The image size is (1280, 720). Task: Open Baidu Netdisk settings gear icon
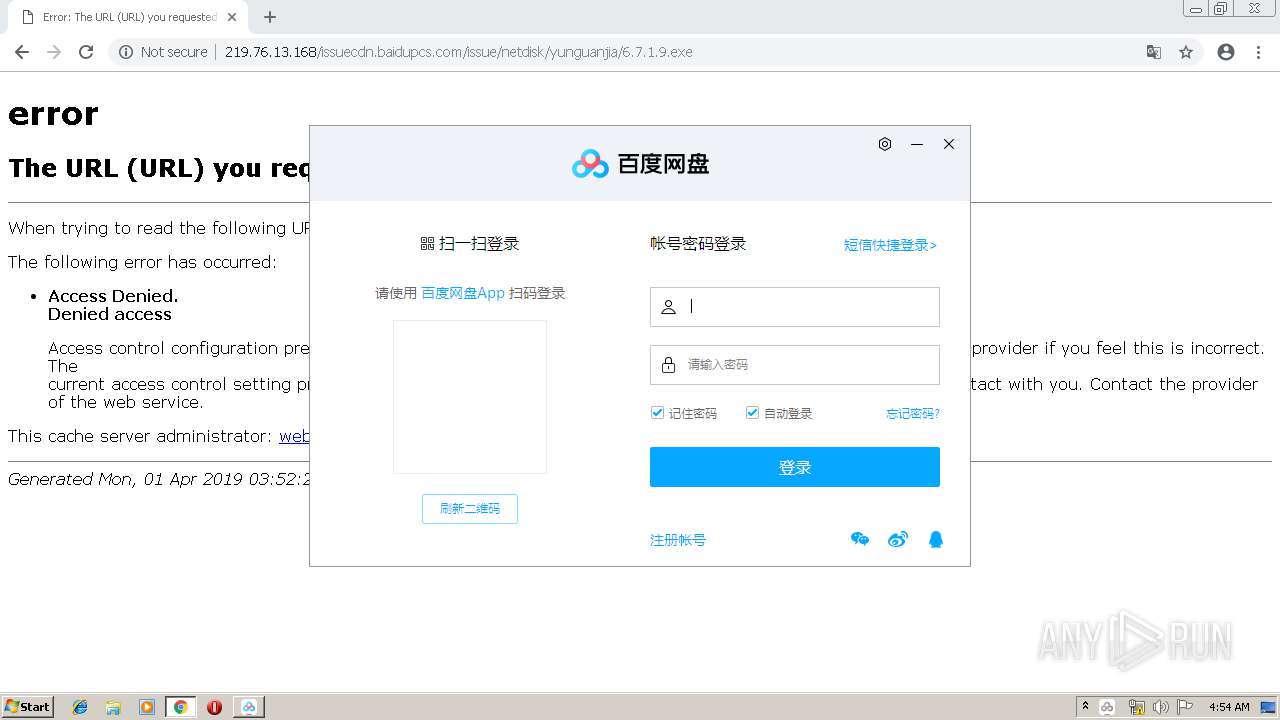885,144
